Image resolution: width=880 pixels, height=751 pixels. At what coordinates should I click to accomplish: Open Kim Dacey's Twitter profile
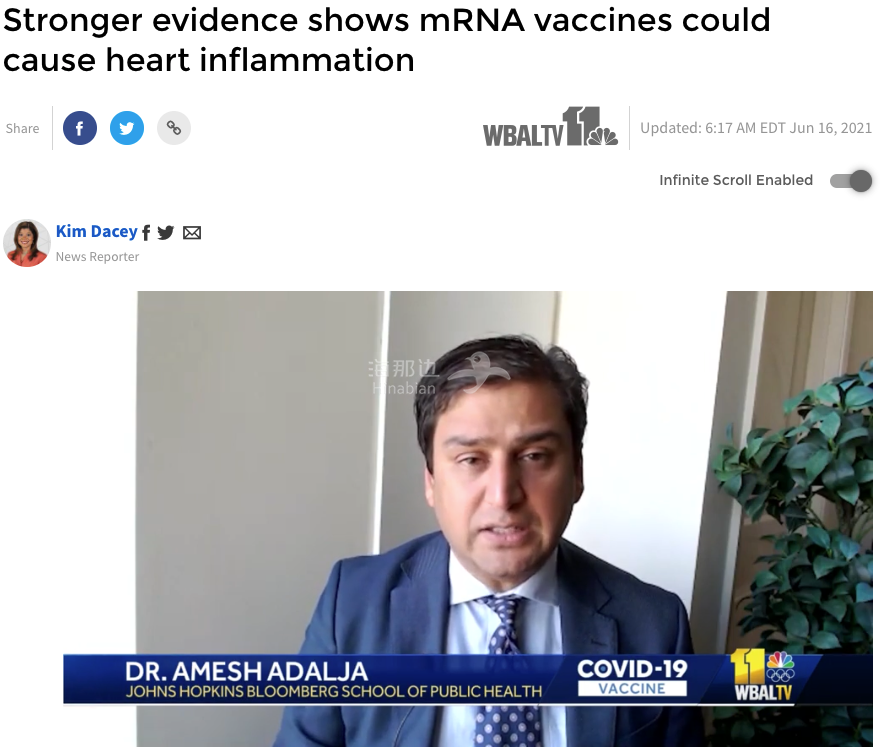[x=166, y=232]
